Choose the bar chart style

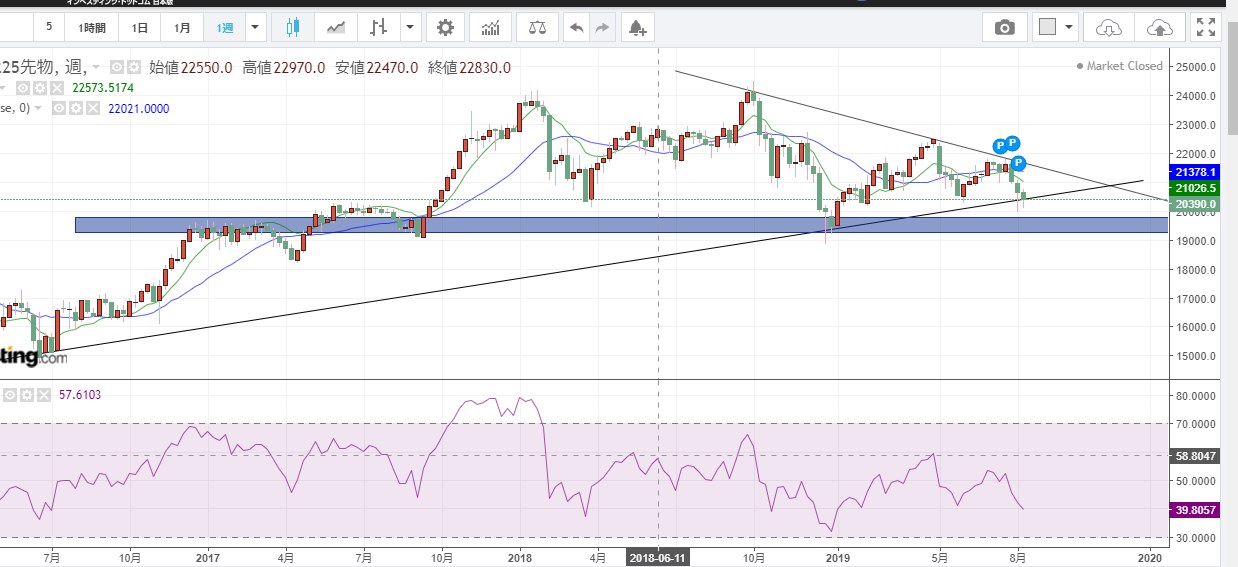point(379,27)
